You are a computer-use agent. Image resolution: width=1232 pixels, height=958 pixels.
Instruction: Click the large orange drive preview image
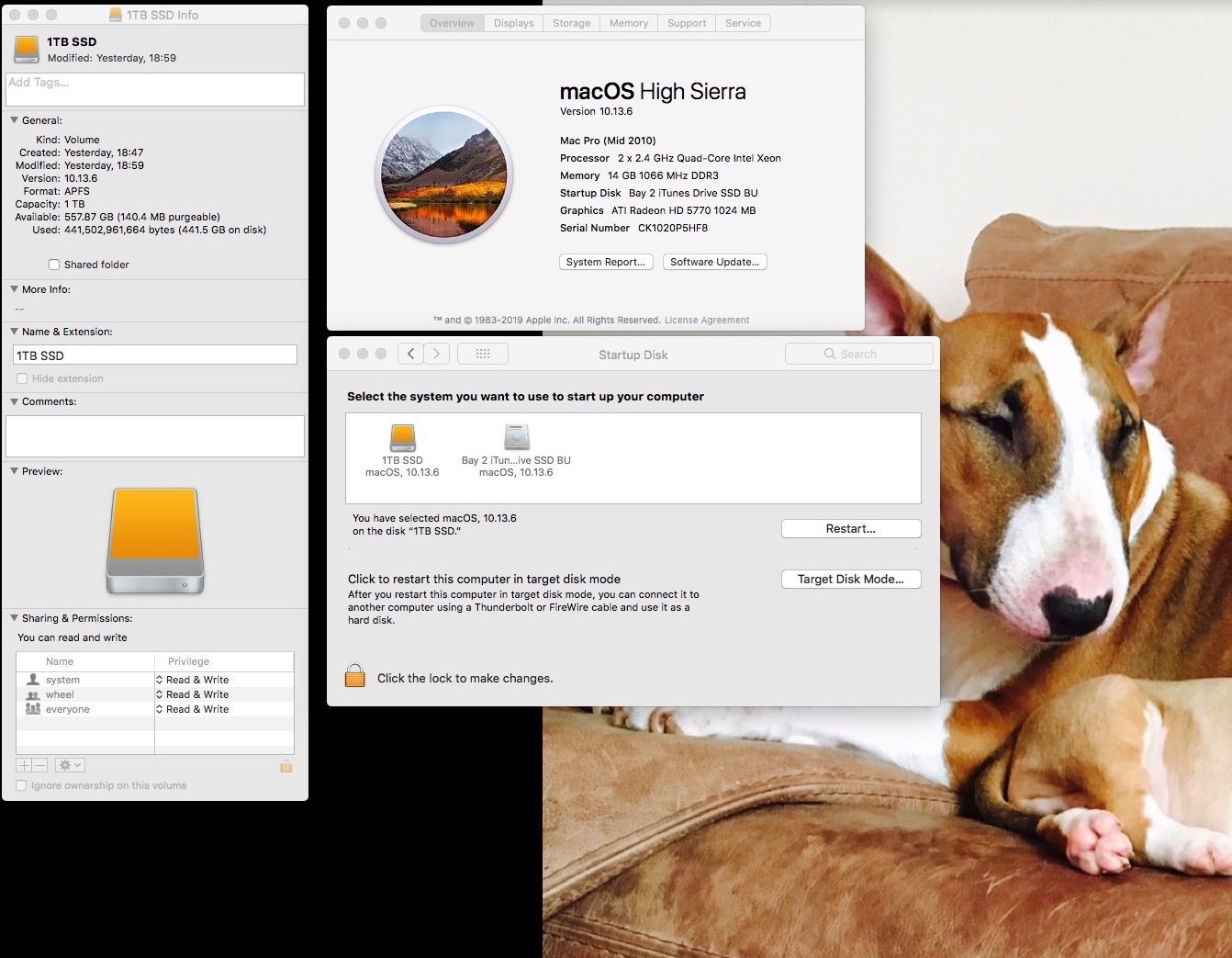[x=155, y=541]
